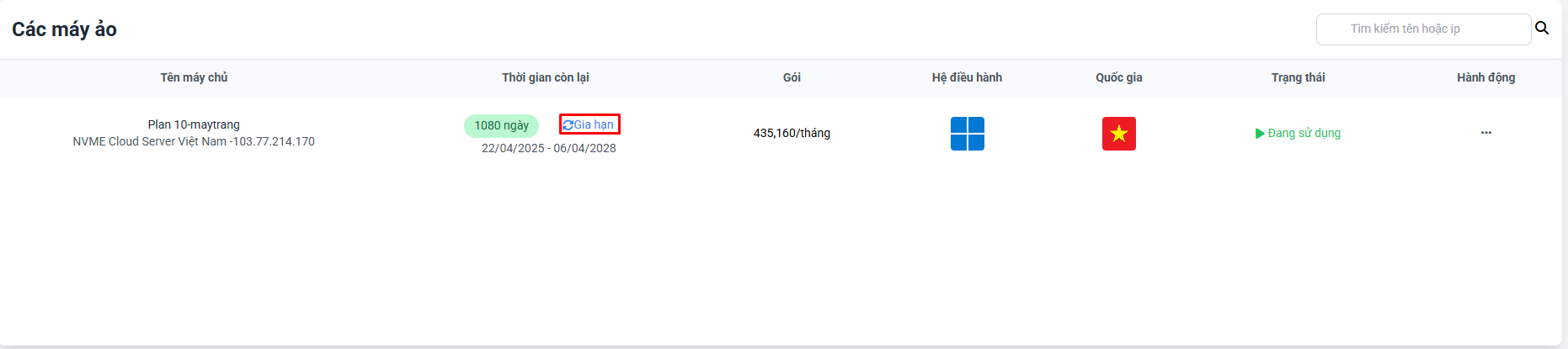Sort by Tên máy chủ column header
The height and width of the screenshot is (349, 1568).
coord(194,77)
